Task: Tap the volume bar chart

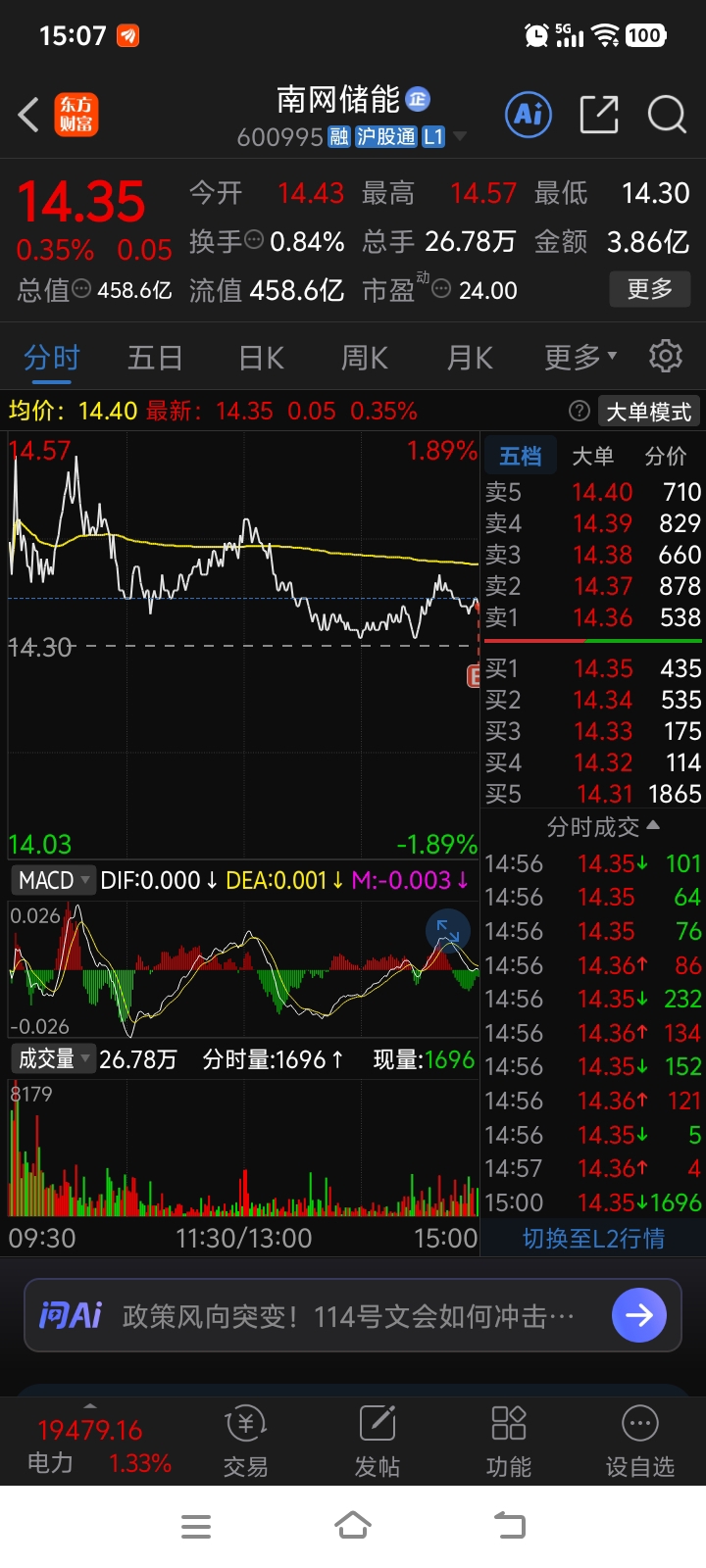Action: [x=243, y=1147]
